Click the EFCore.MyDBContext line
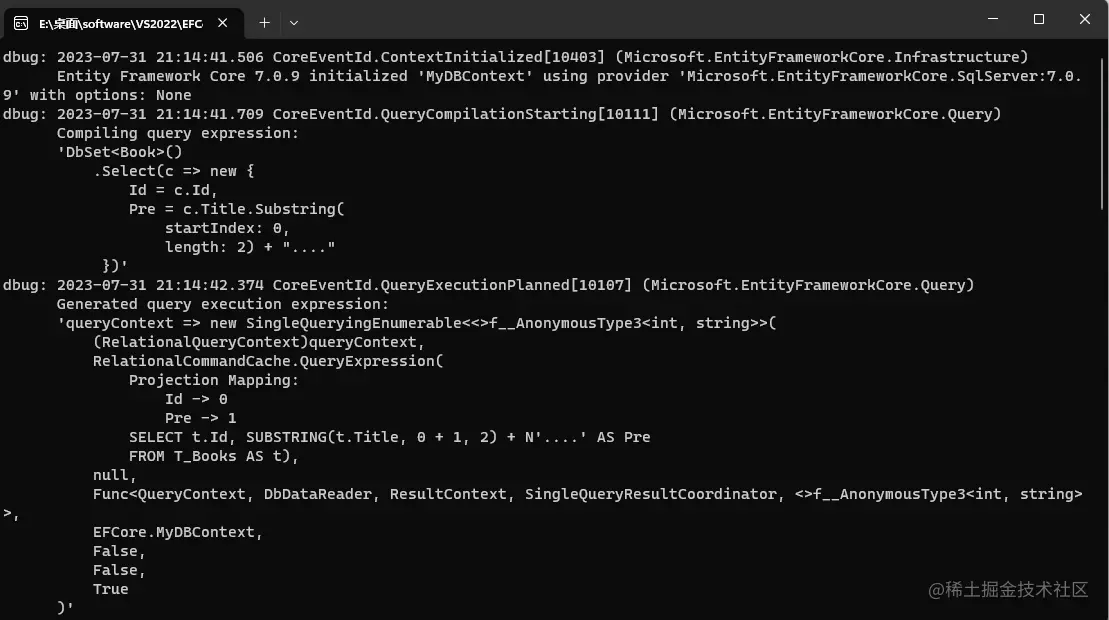Viewport: 1109px width, 620px height. tap(178, 532)
